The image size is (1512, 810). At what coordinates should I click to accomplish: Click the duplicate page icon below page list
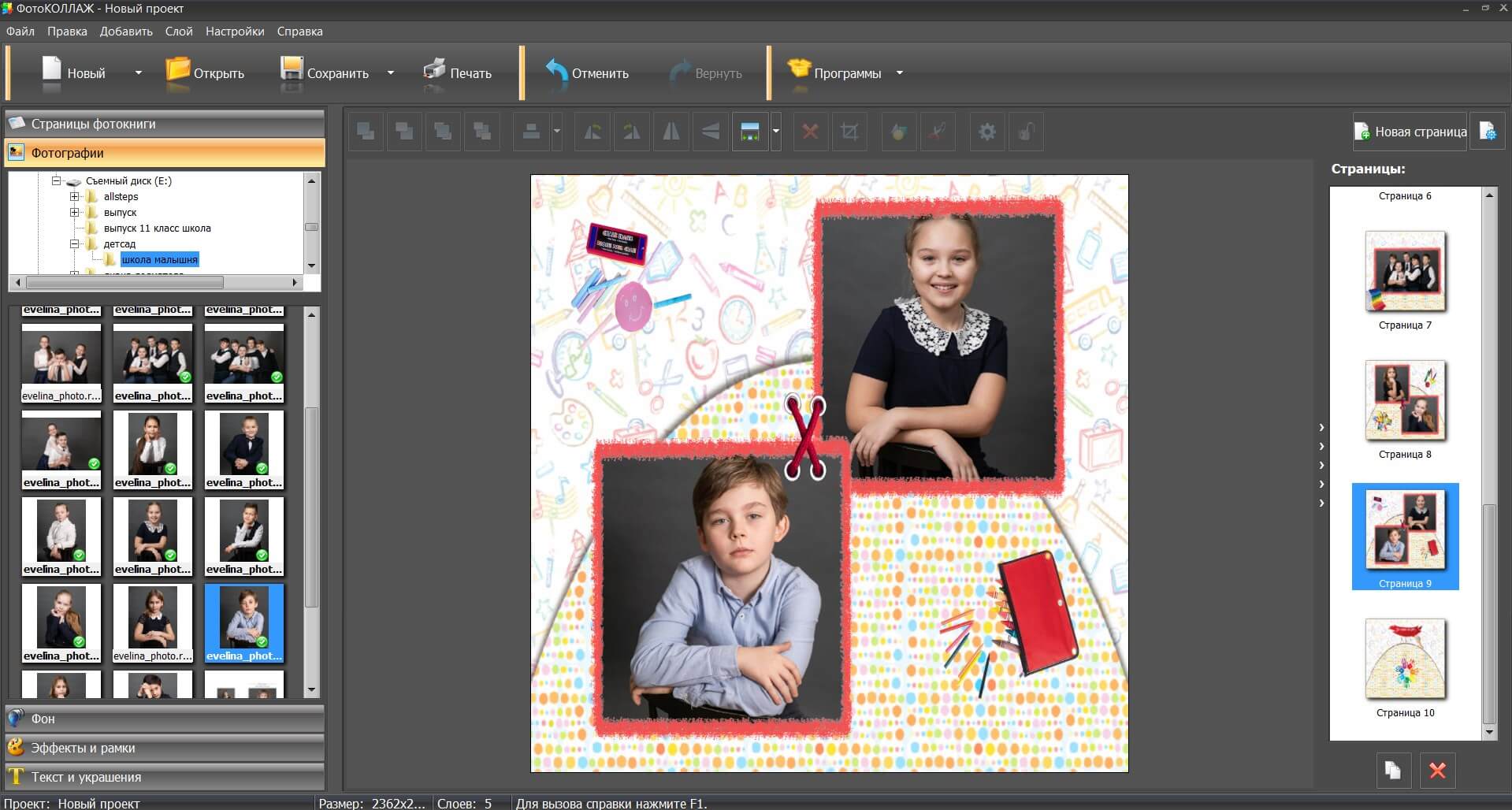pos(1393,770)
